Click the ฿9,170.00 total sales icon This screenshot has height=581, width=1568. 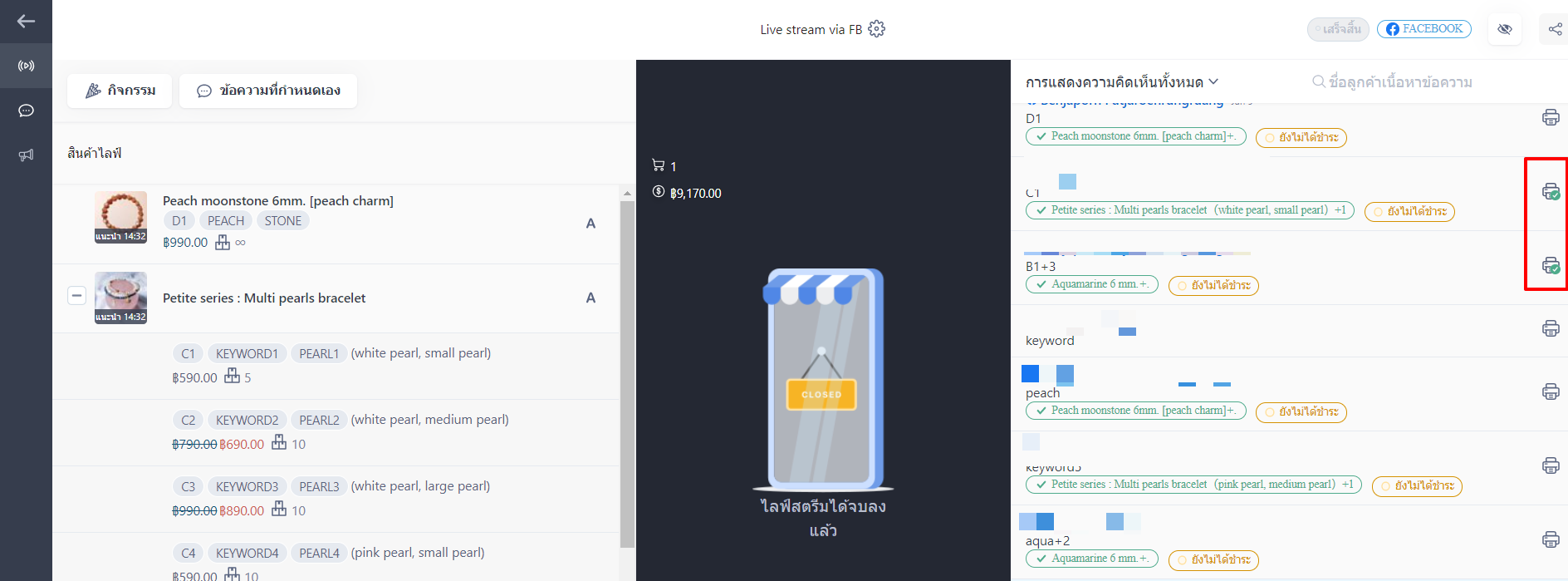pyautogui.click(x=659, y=192)
